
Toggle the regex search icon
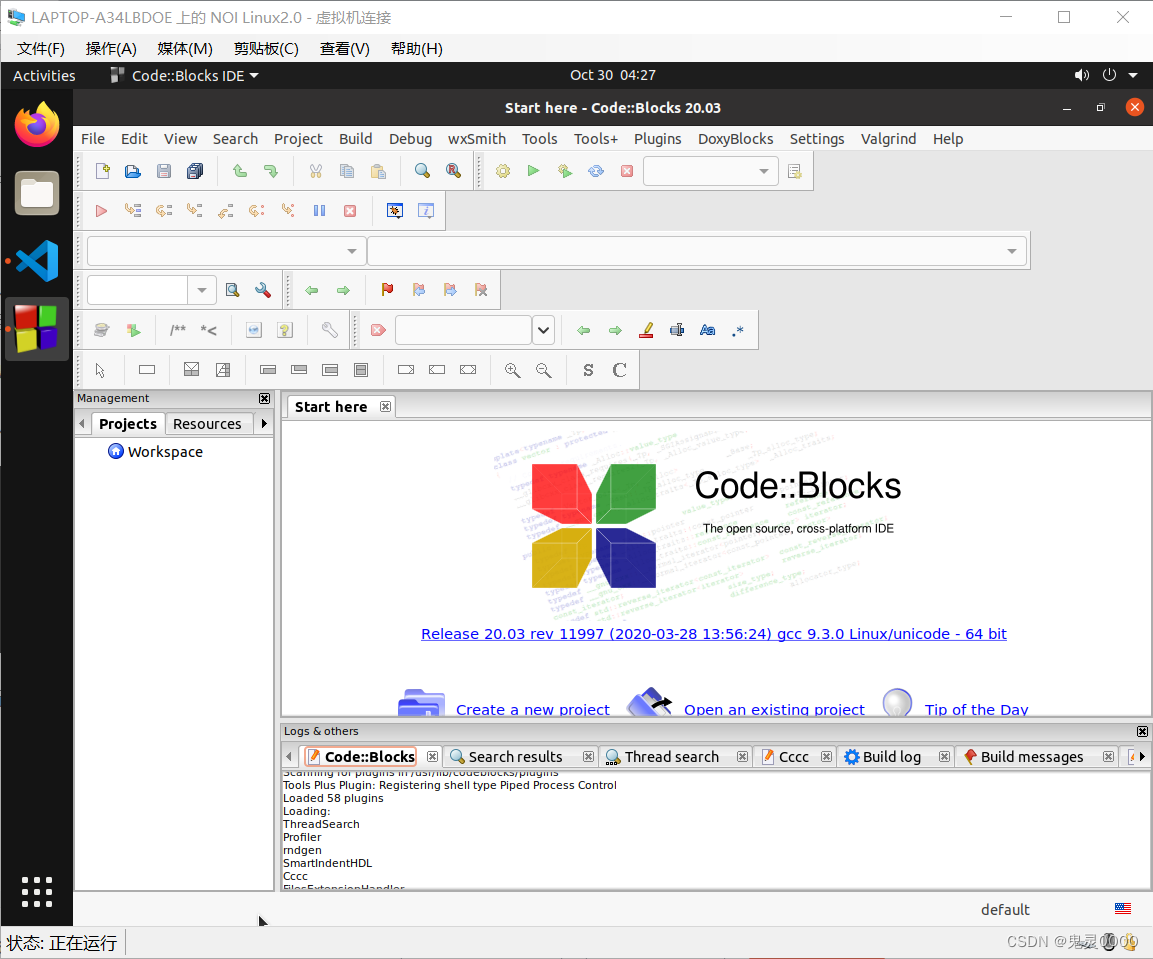point(738,330)
